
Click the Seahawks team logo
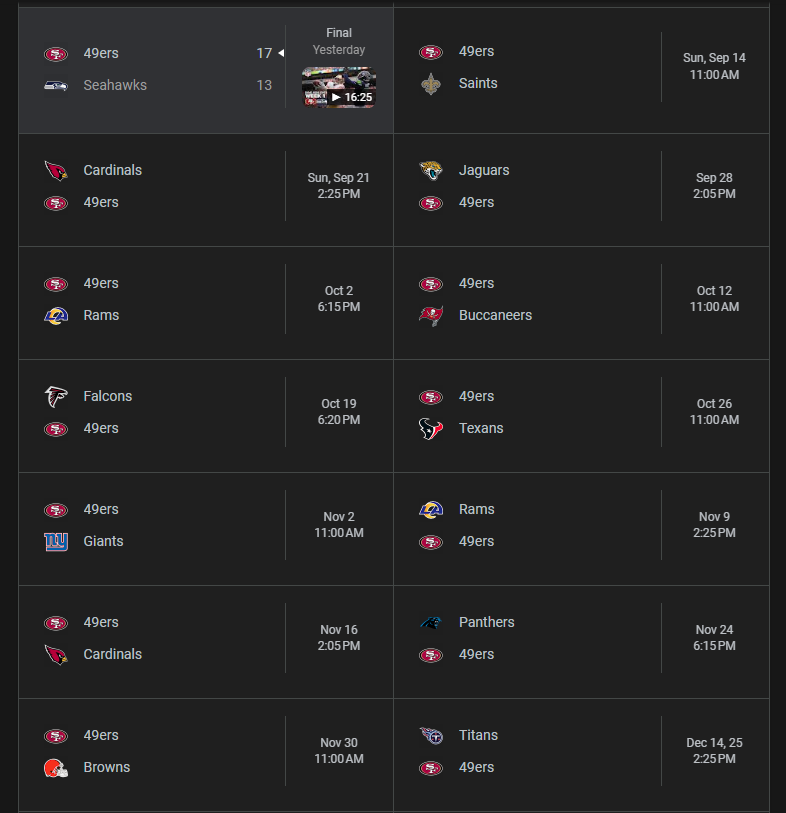point(56,86)
